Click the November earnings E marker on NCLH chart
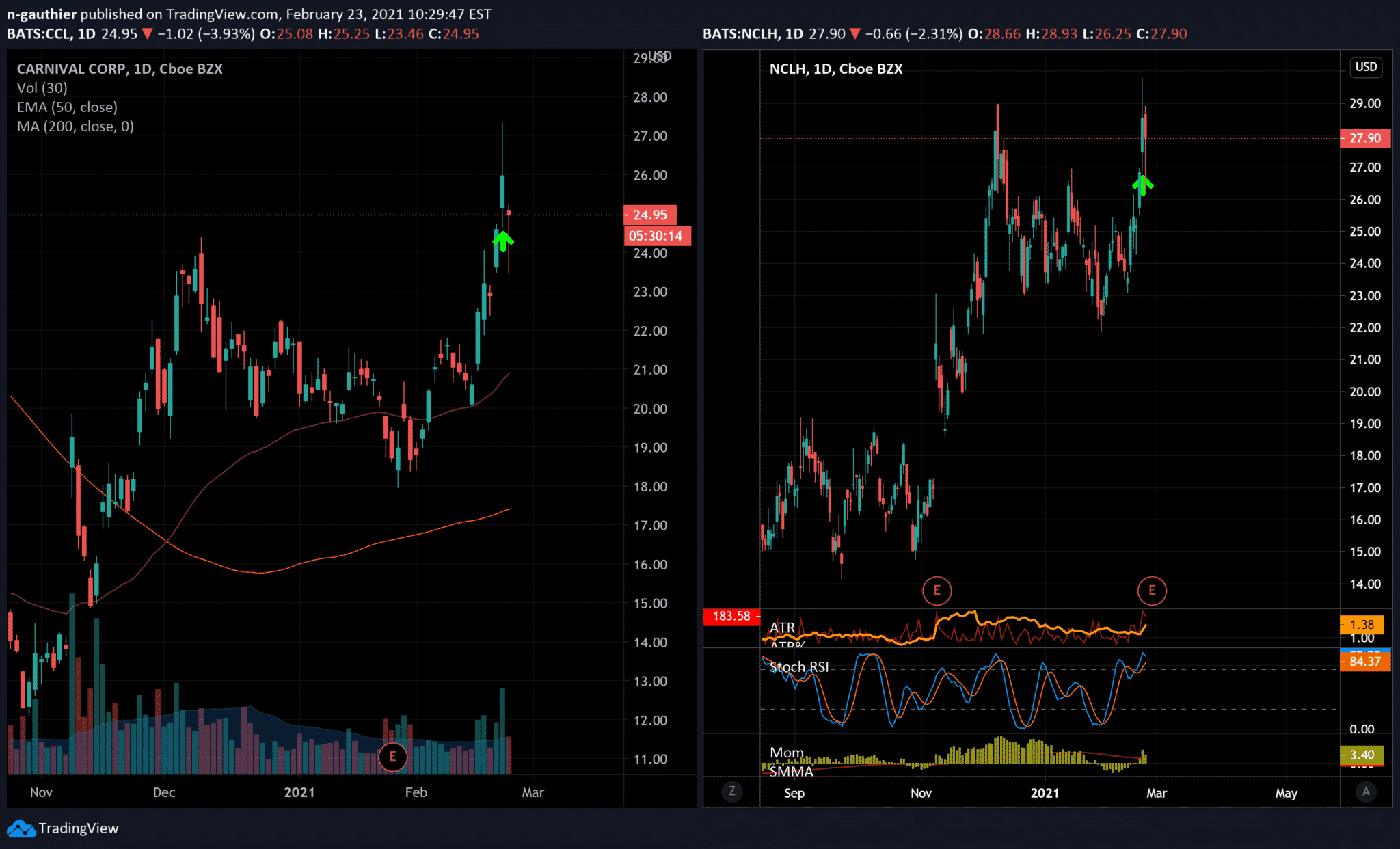 pos(937,590)
